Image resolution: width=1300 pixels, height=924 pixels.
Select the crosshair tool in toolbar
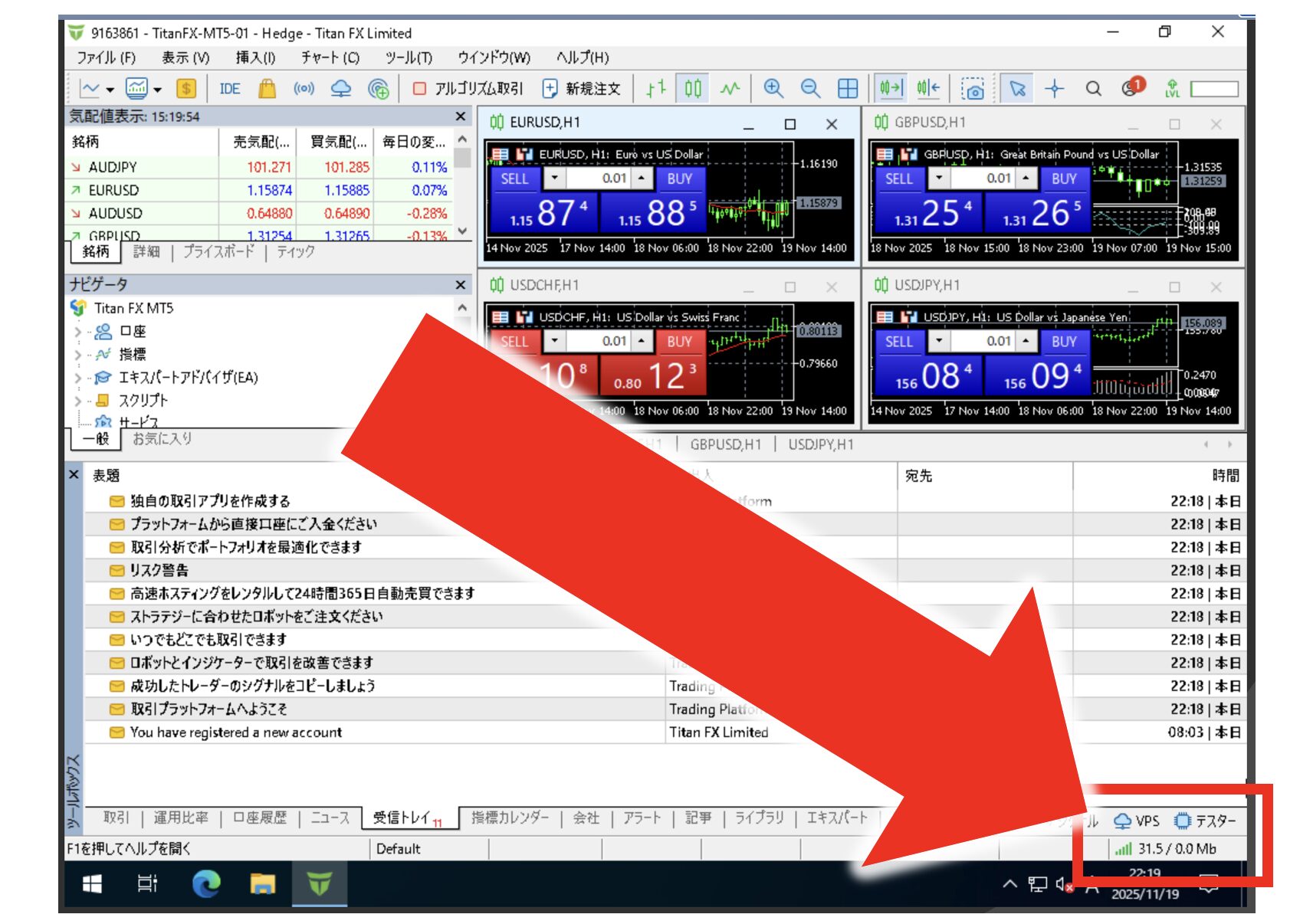click(1055, 89)
